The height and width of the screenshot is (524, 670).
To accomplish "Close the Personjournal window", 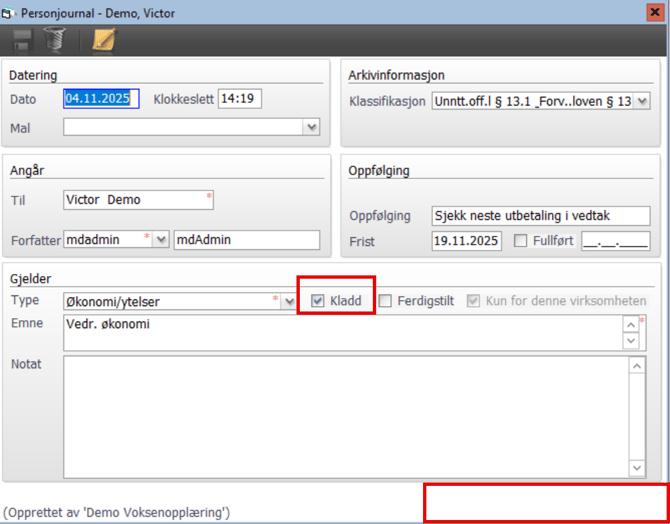I will tap(657, 10).
